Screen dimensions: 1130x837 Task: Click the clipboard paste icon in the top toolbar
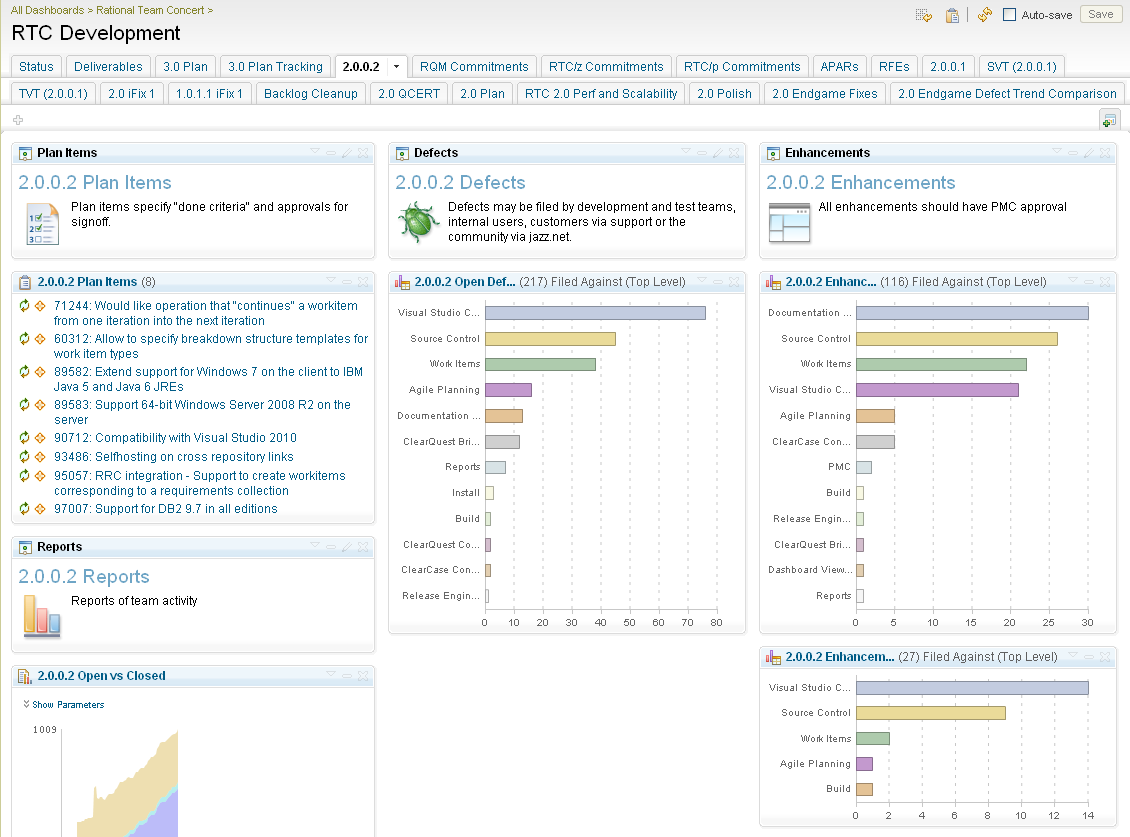click(952, 15)
